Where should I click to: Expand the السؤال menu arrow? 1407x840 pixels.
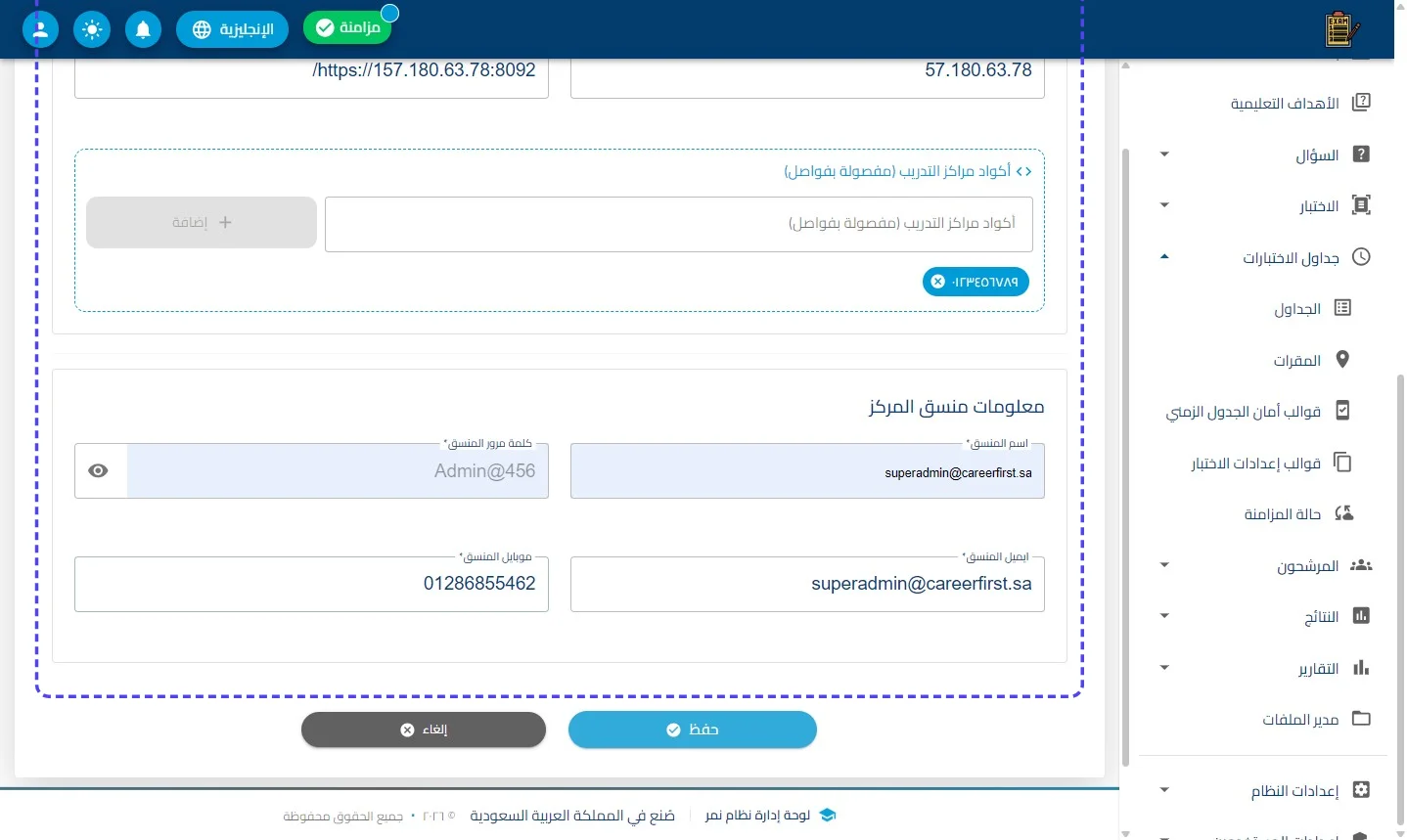point(1164,155)
